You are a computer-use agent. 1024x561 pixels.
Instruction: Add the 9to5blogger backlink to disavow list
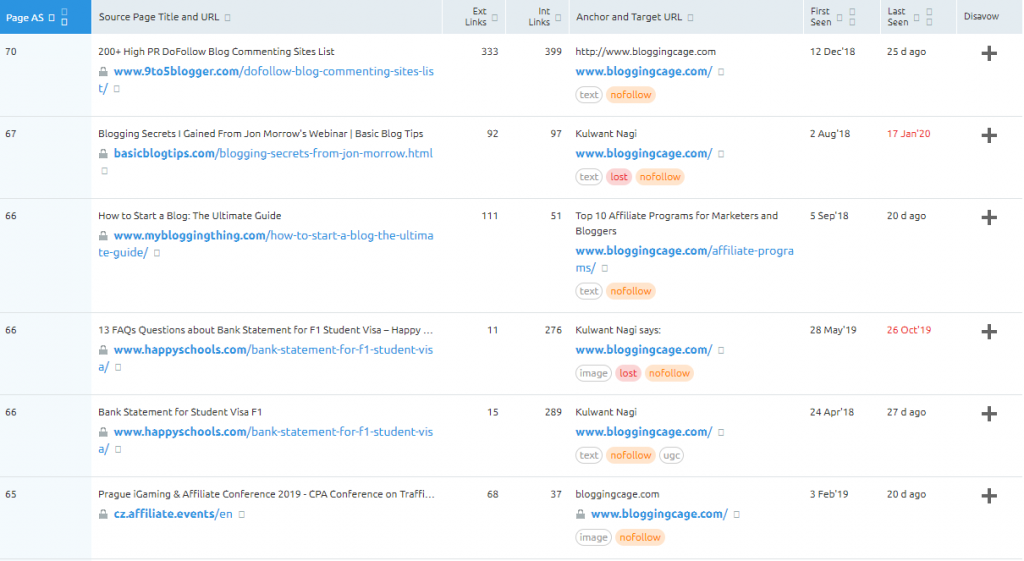989,54
